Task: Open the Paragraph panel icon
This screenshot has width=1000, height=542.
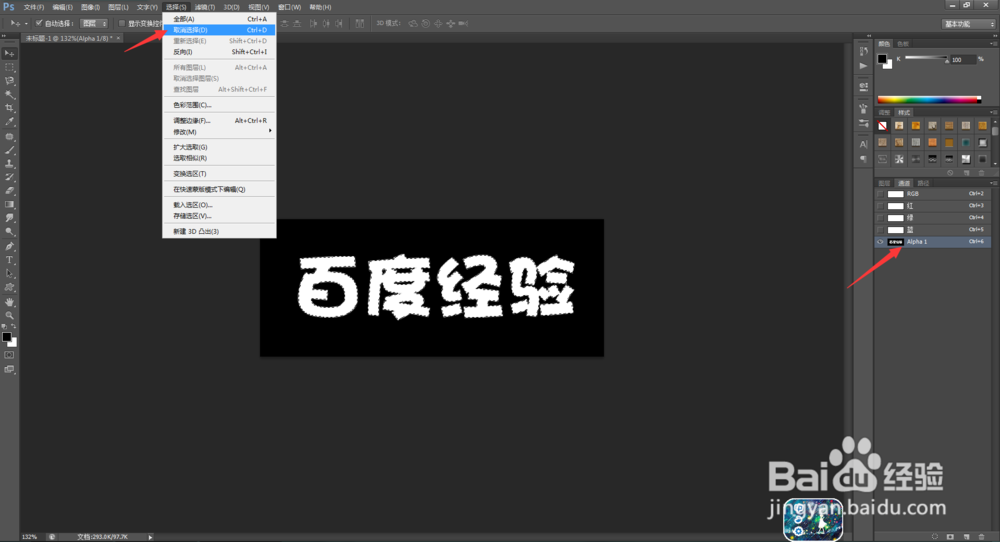Action: (864, 159)
